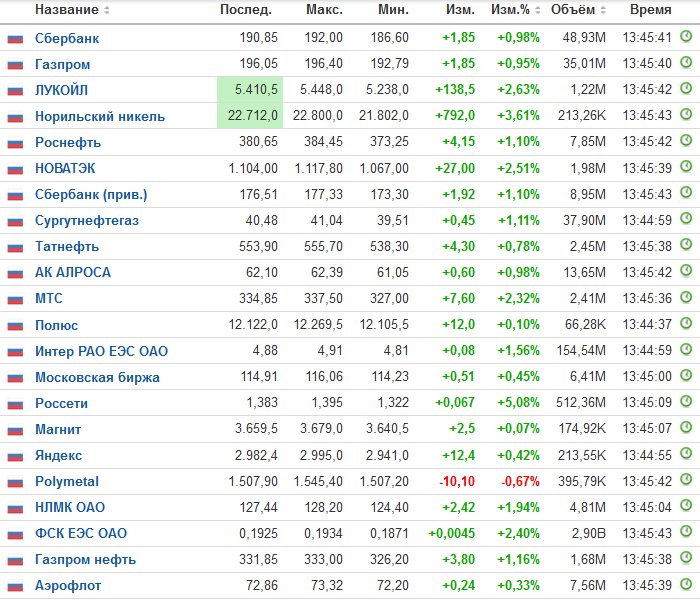Click the Макс. column header
700x602 pixels.
[x=325, y=10]
